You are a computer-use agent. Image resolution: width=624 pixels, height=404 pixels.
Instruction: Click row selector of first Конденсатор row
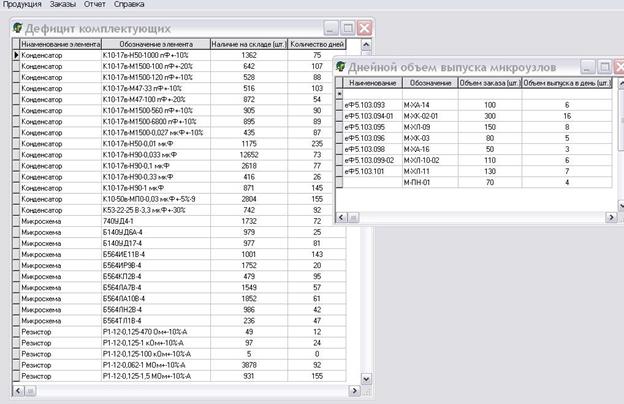coord(15,57)
